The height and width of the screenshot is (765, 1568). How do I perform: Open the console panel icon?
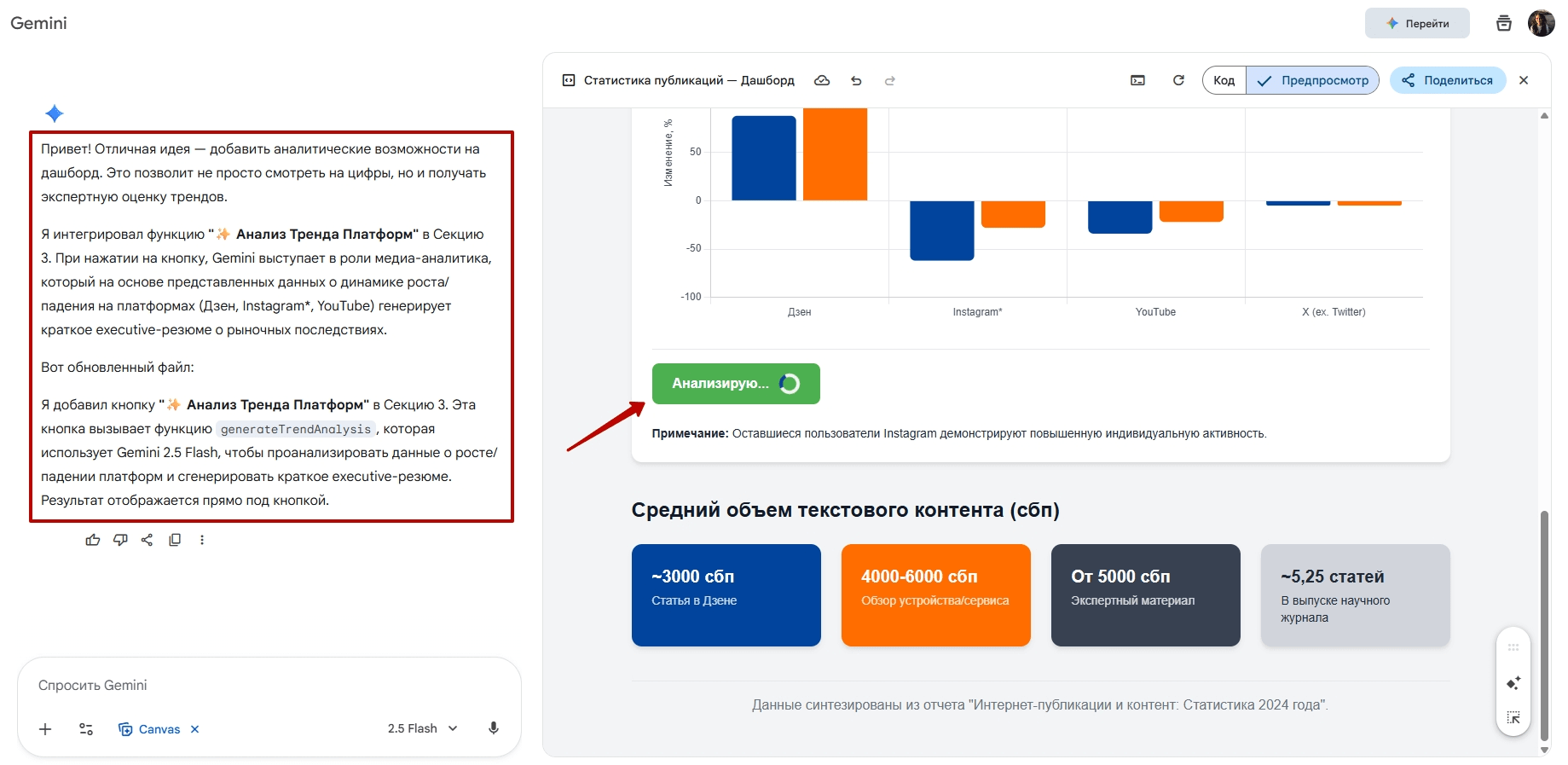point(1138,80)
